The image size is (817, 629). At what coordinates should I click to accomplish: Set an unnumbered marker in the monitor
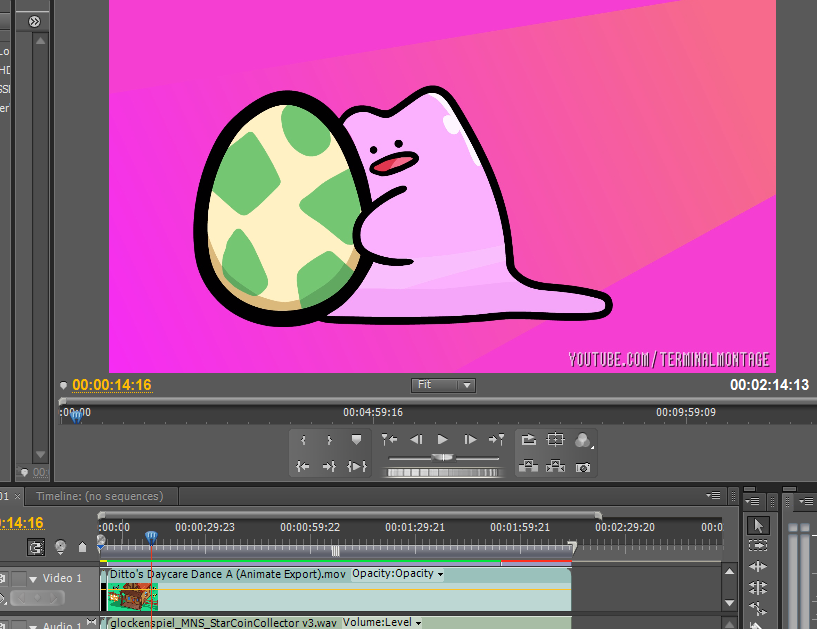[356, 440]
